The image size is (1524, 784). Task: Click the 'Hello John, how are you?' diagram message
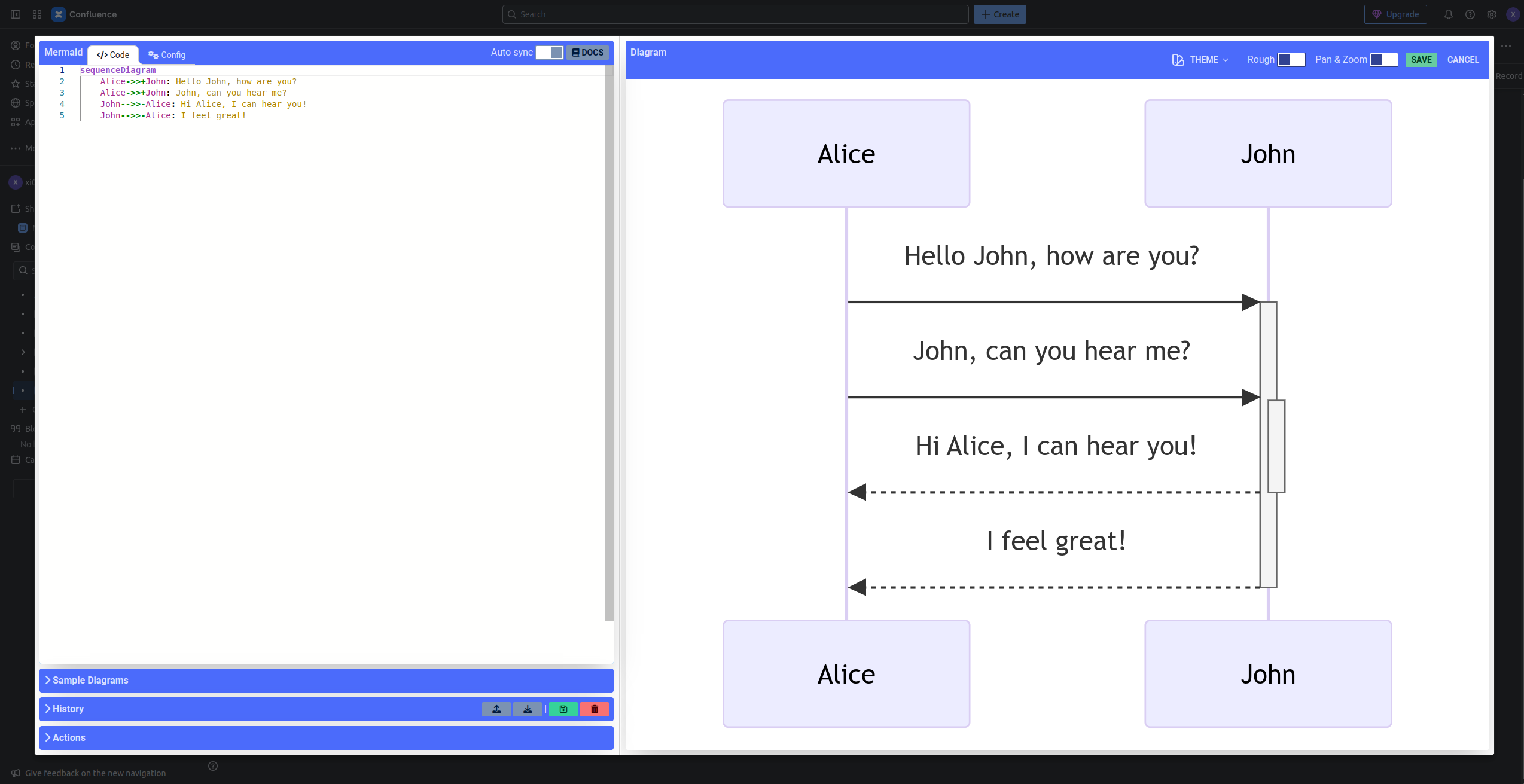pyautogui.click(x=1051, y=256)
